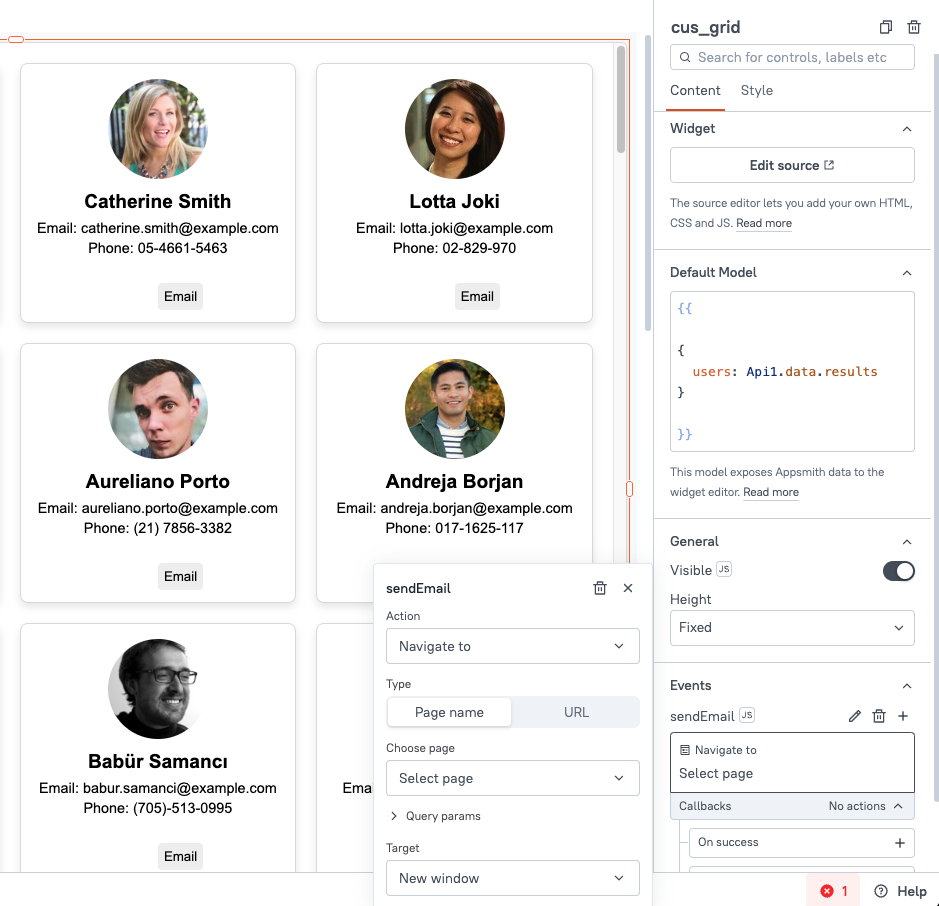The width and height of the screenshot is (939, 906).
Task: Click the Email button on Catherine Smith's card
Action: click(180, 296)
